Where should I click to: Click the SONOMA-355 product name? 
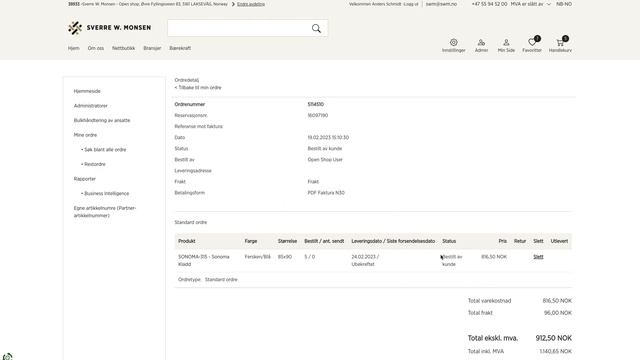click(204, 260)
